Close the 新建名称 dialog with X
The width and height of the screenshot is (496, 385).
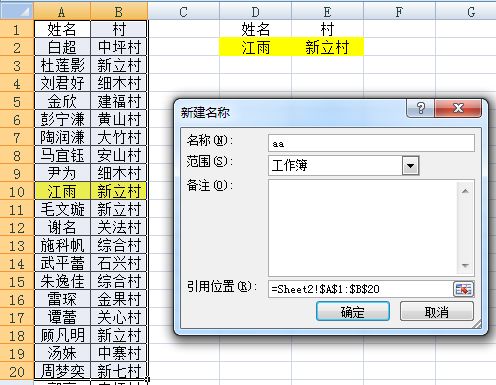(458, 108)
